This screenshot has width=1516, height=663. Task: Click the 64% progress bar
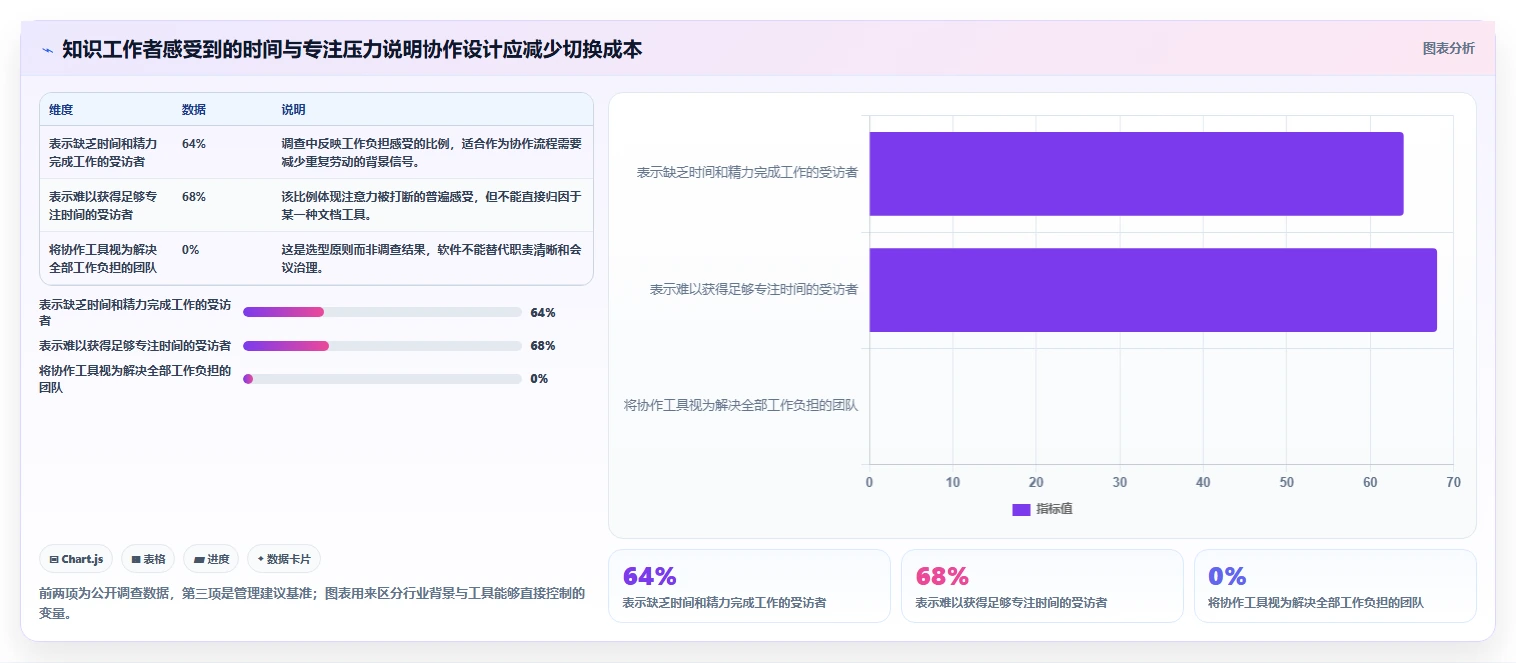click(382, 312)
